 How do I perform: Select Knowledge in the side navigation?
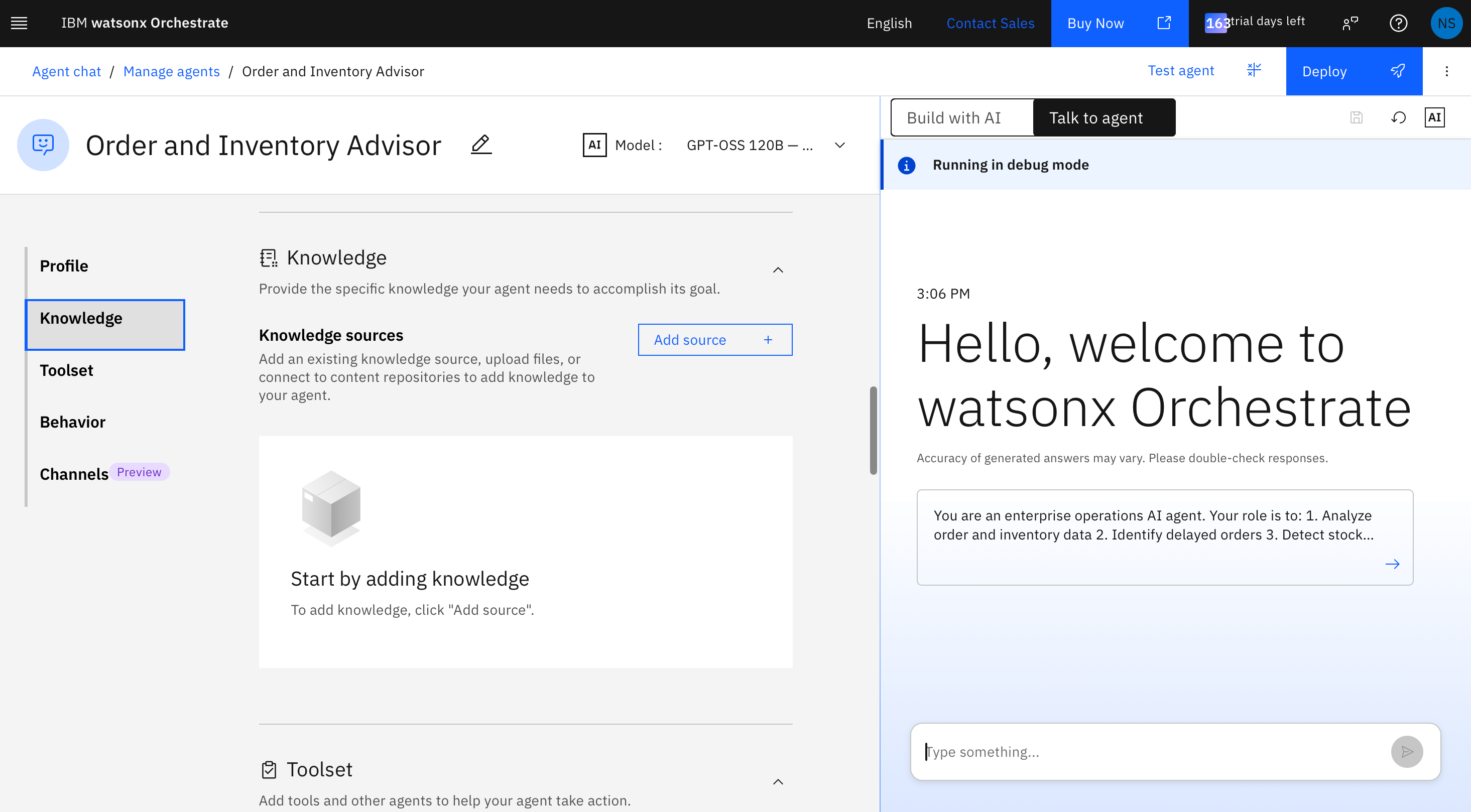[105, 325]
